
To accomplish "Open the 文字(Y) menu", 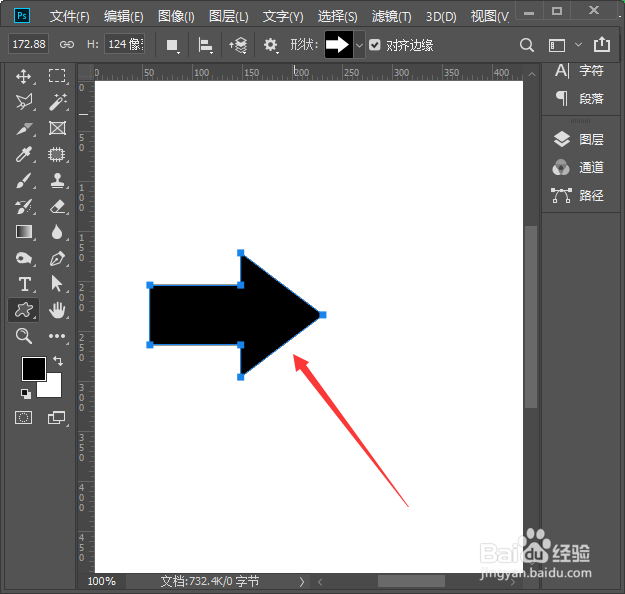I will click(283, 16).
